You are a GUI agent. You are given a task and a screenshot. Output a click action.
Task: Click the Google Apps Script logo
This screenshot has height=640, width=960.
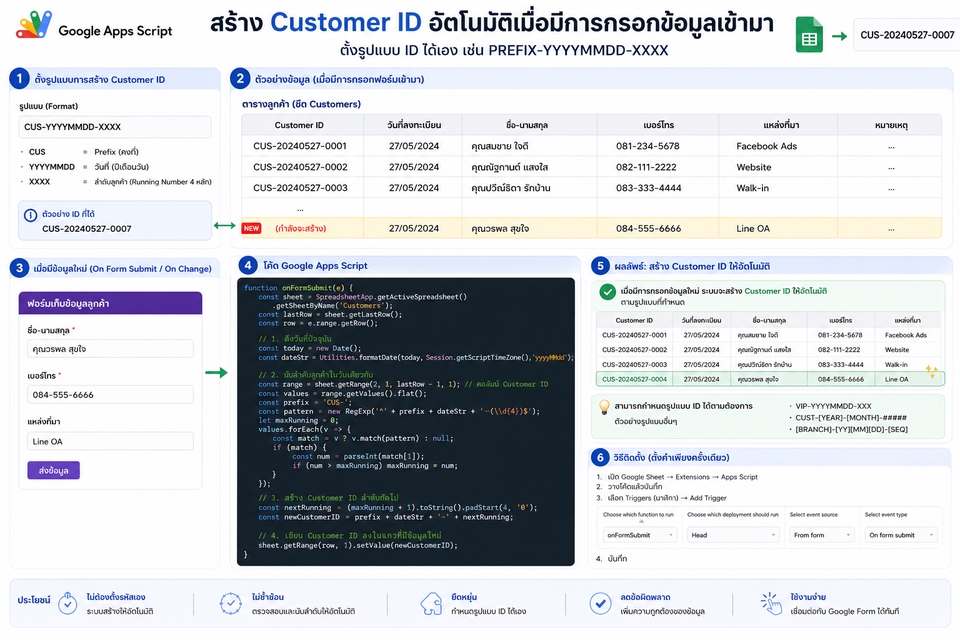34,25
